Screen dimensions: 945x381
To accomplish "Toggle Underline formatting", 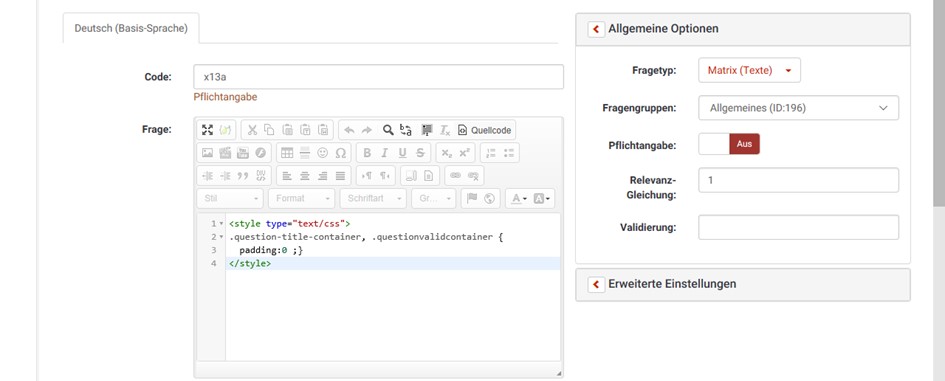I will click(x=402, y=153).
